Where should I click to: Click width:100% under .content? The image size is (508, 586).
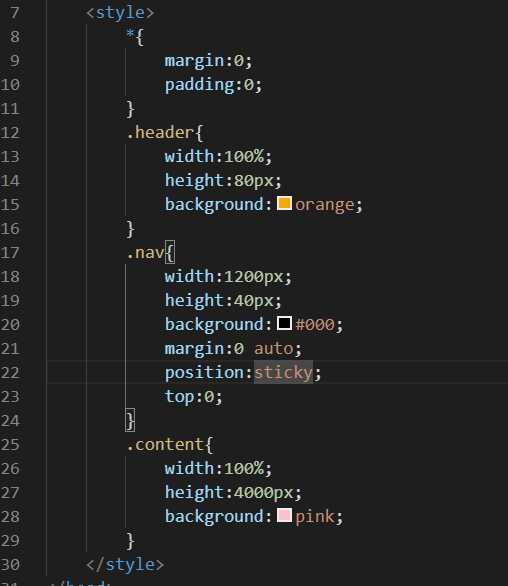tap(218, 468)
